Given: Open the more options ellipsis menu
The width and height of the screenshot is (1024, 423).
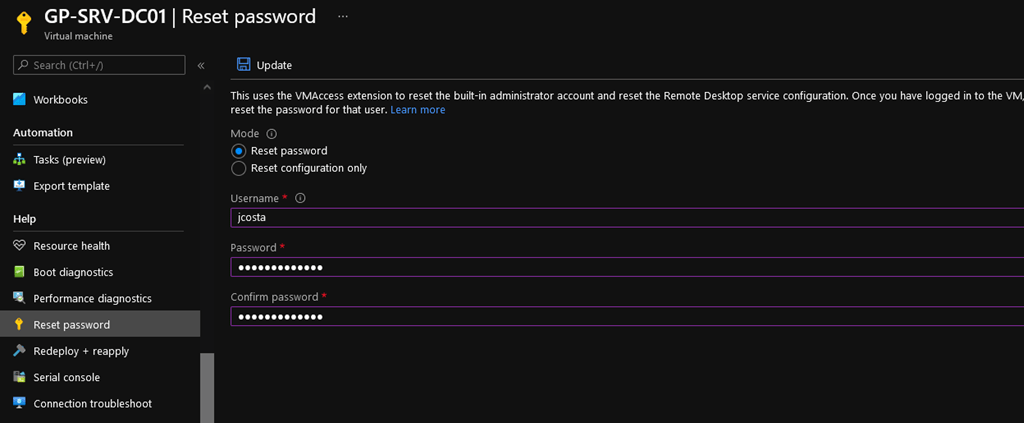Looking at the screenshot, I should [343, 17].
